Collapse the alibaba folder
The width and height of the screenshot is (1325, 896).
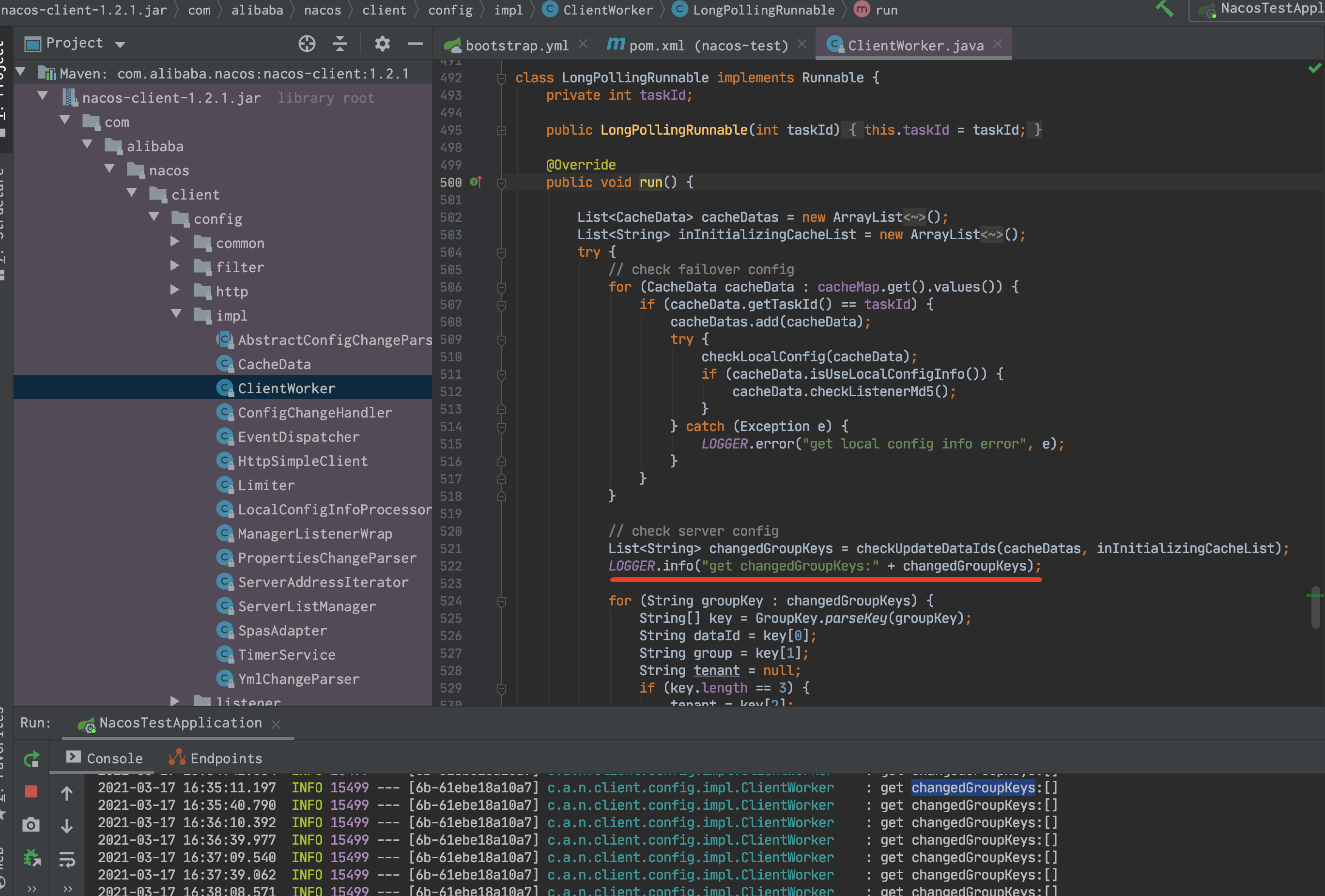87,144
